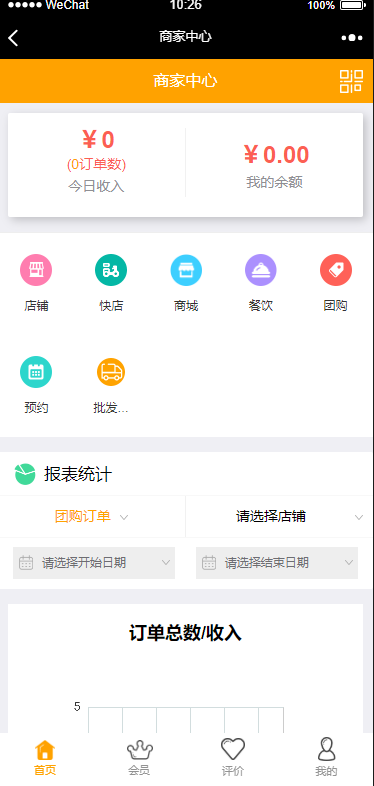Open the 请选择开始日期 start date picker
The height and width of the screenshot is (786, 374).
click(x=94, y=563)
